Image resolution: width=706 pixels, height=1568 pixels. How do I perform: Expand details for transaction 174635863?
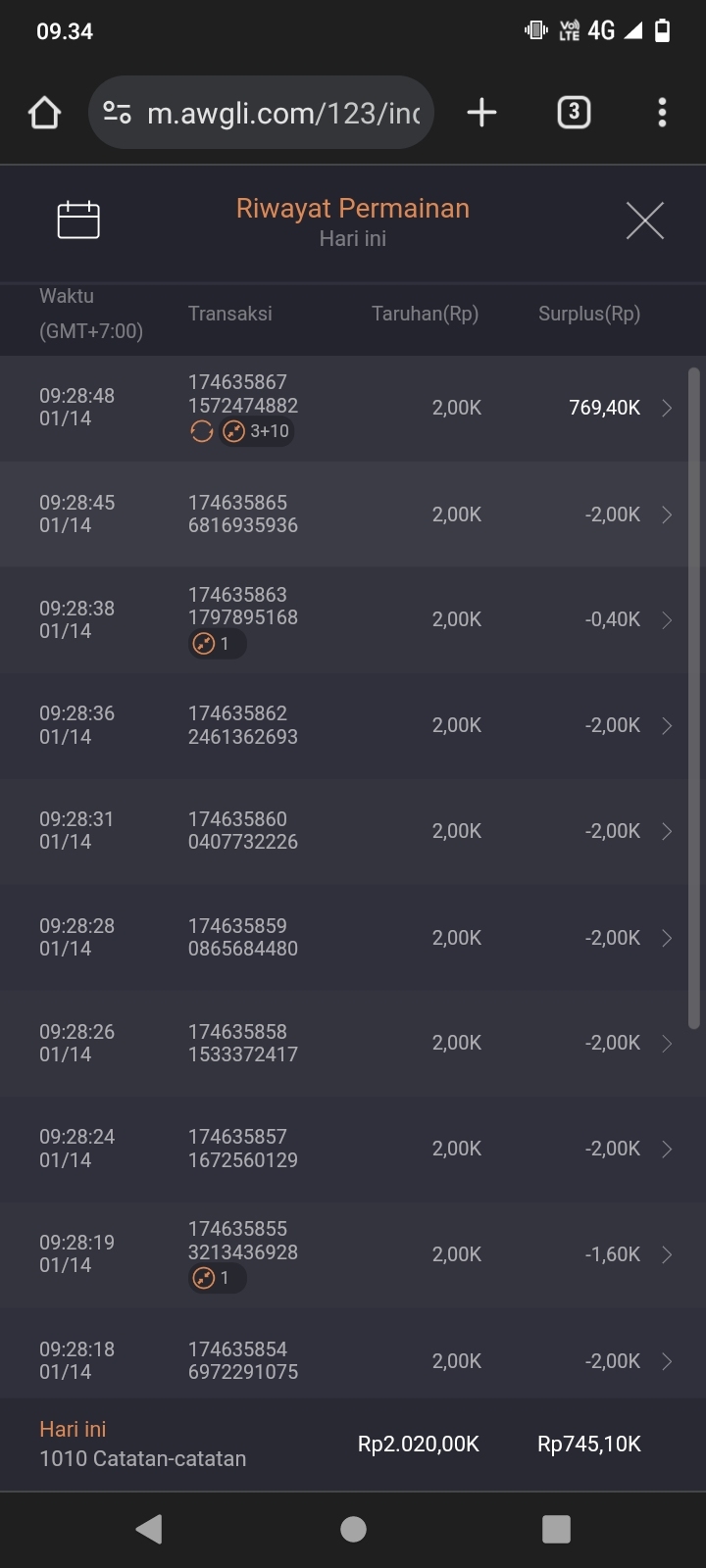[x=667, y=620]
